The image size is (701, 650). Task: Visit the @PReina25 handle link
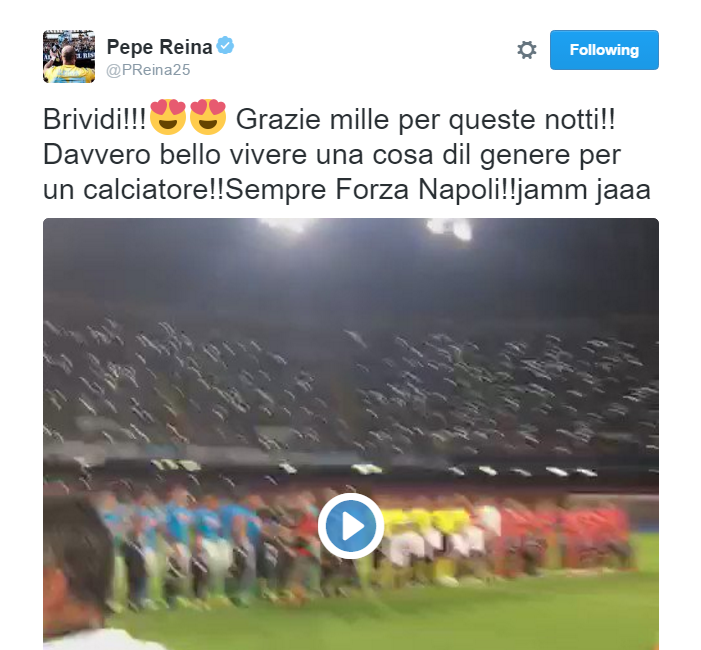(x=148, y=70)
